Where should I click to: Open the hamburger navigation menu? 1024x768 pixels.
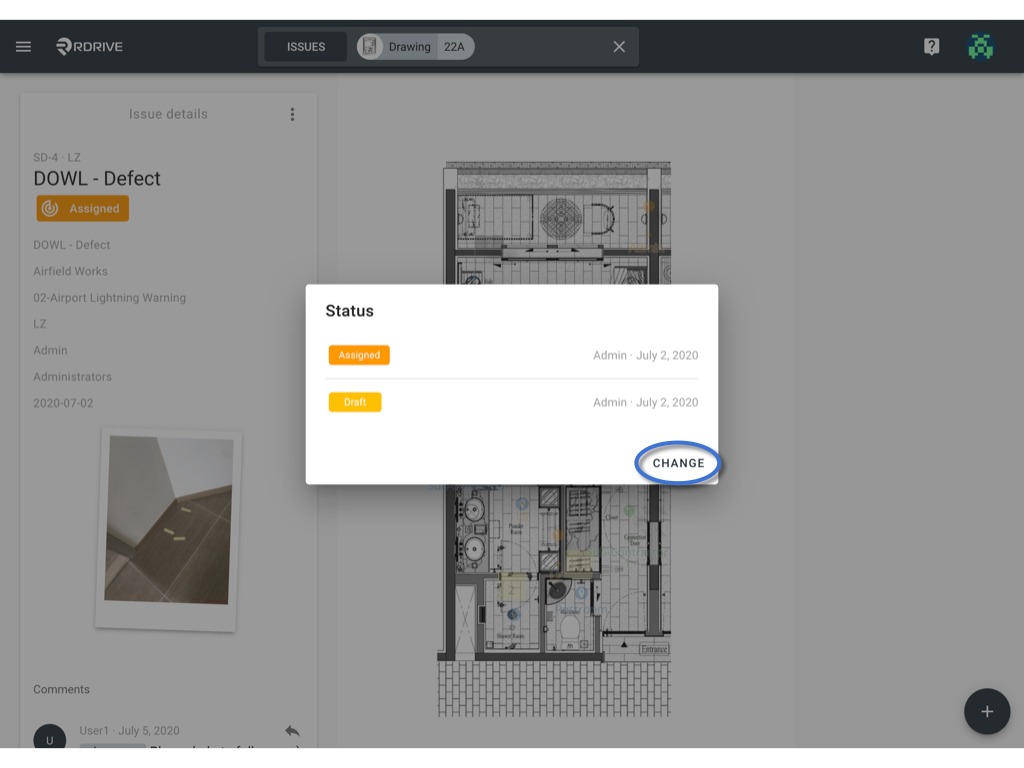(24, 46)
